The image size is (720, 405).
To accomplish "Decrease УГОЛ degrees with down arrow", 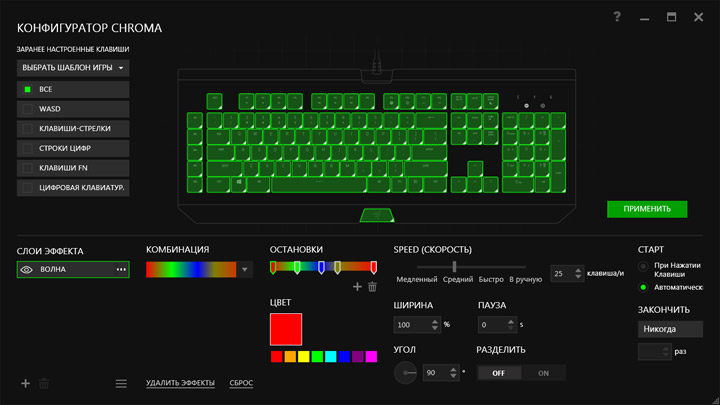I will click(x=453, y=376).
